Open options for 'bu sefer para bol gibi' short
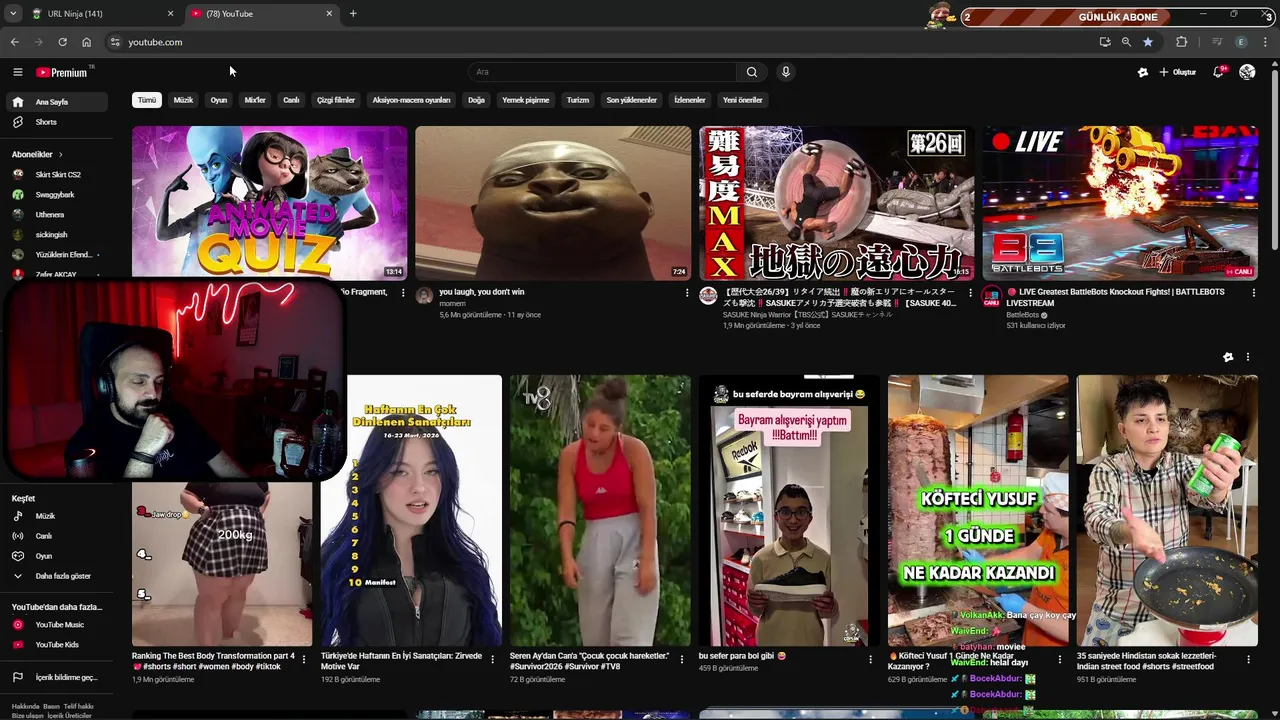 (x=871, y=660)
